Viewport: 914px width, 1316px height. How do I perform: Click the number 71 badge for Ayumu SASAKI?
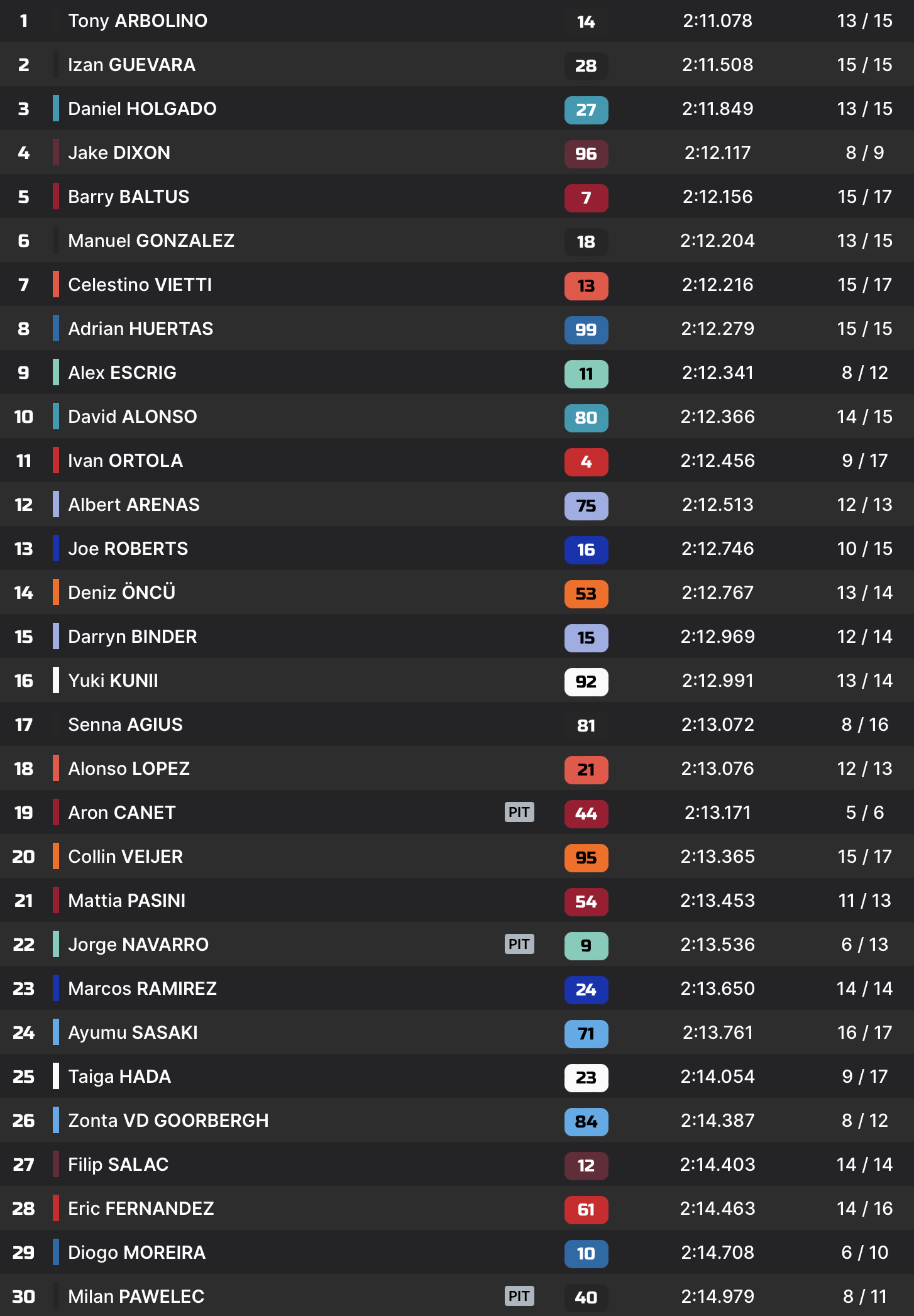(x=586, y=1033)
